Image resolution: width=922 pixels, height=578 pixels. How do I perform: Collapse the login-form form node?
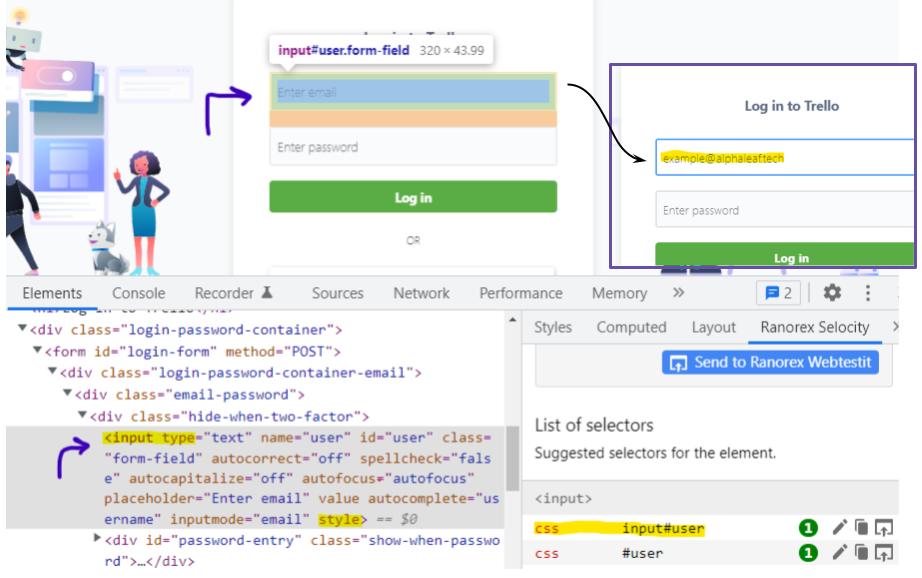click(38, 351)
